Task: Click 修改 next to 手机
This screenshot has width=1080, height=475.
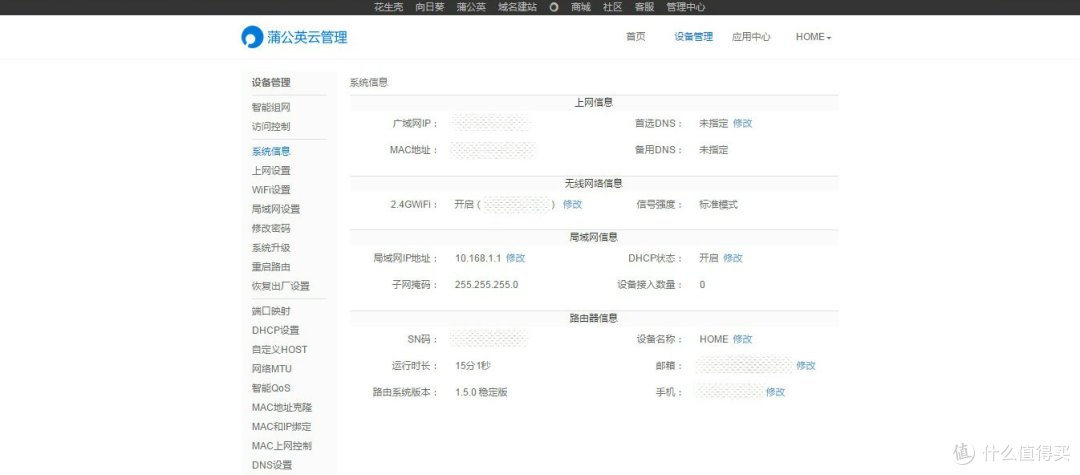Action: 776,392
